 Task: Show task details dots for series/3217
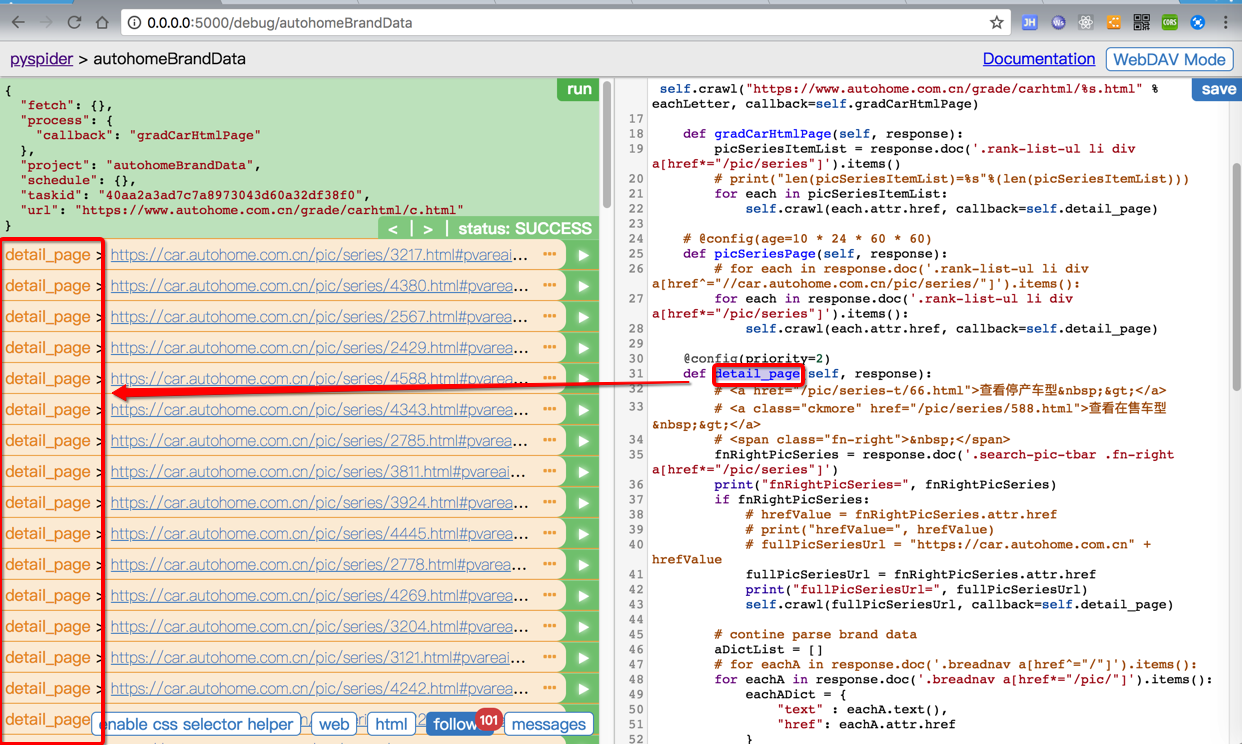pos(550,255)
